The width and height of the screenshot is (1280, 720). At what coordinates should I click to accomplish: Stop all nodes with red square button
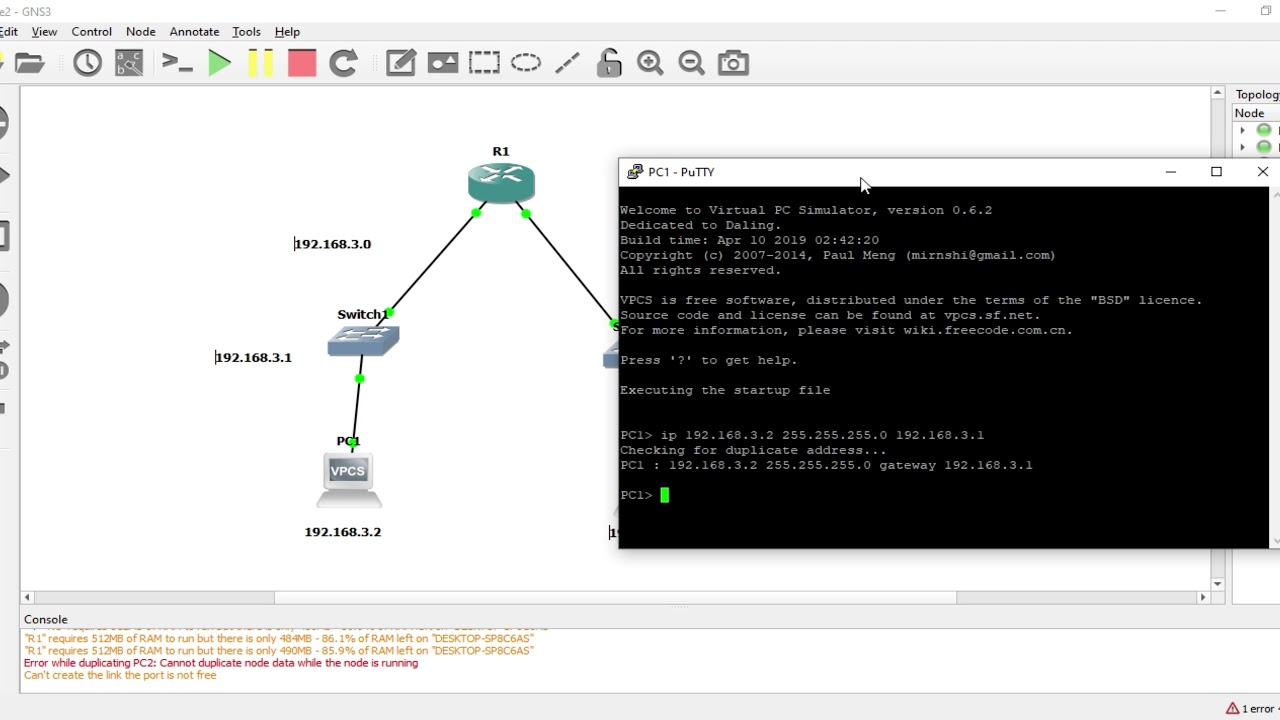[x=301, y=63]
